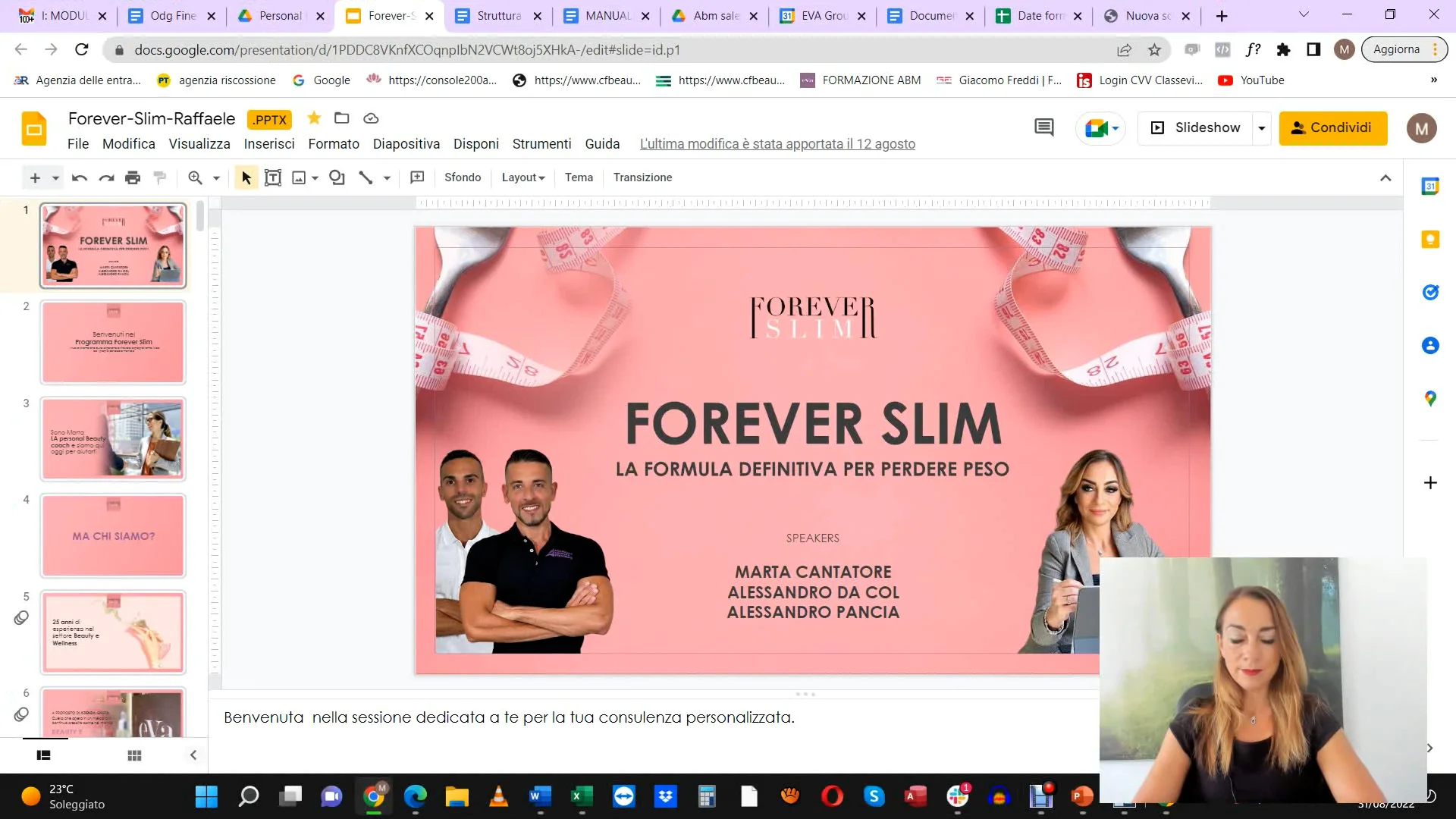Screen dimensions: 1456x819
Task: Collapse the filmstrip panel with the chevron
Action: click(x=193, y=755)
